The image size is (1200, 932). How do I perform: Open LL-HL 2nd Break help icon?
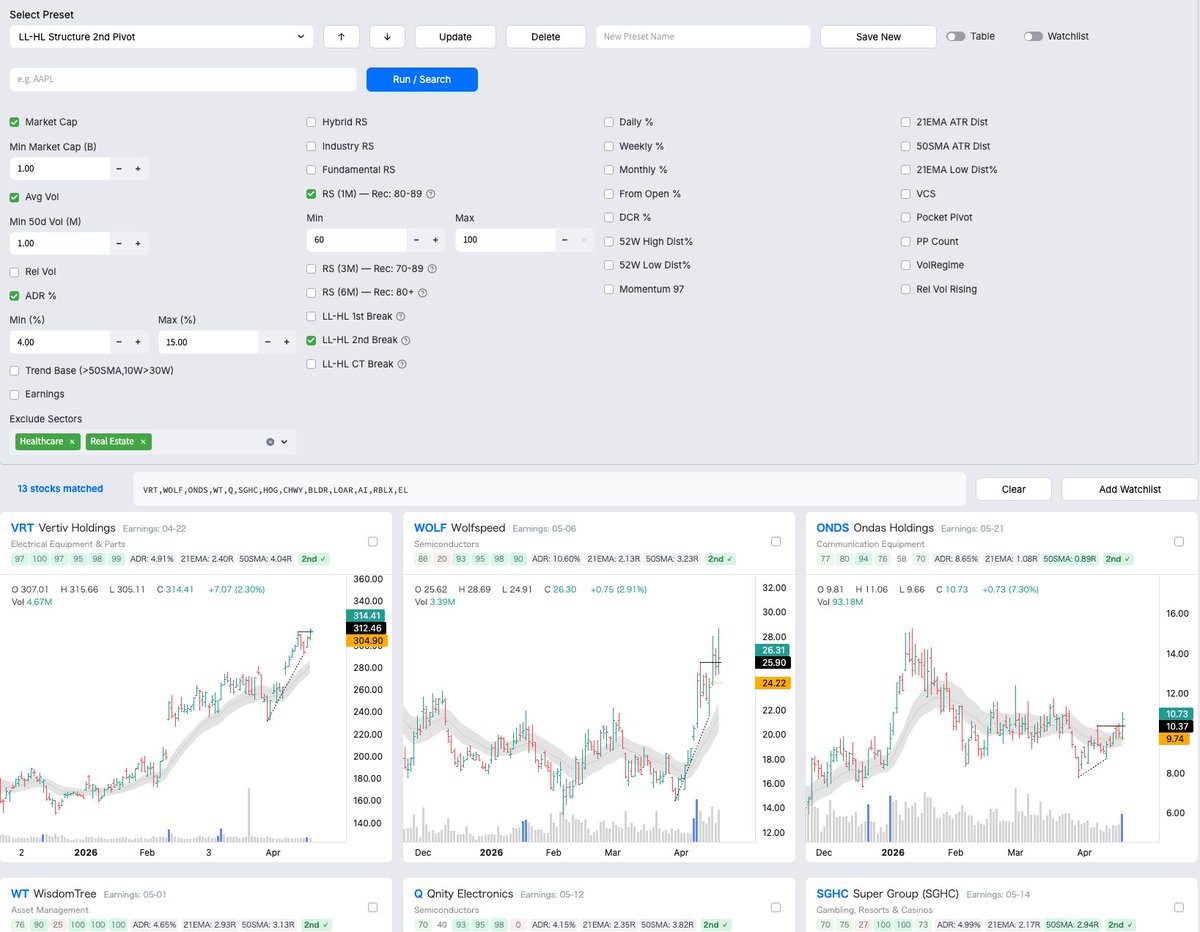(x=406, y=340)
